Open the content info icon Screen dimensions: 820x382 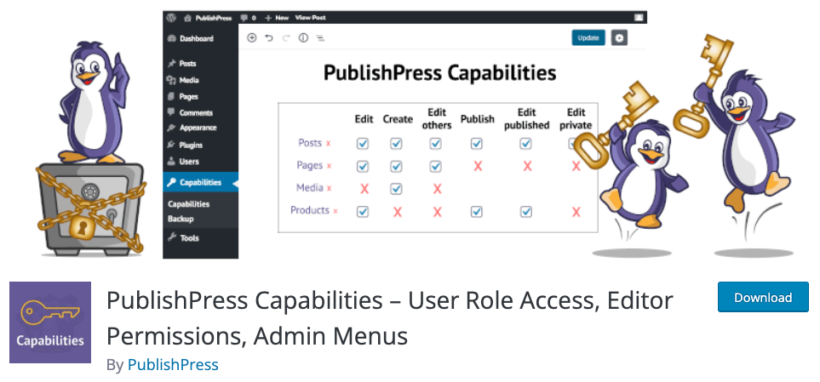click(x=303, y=38)
